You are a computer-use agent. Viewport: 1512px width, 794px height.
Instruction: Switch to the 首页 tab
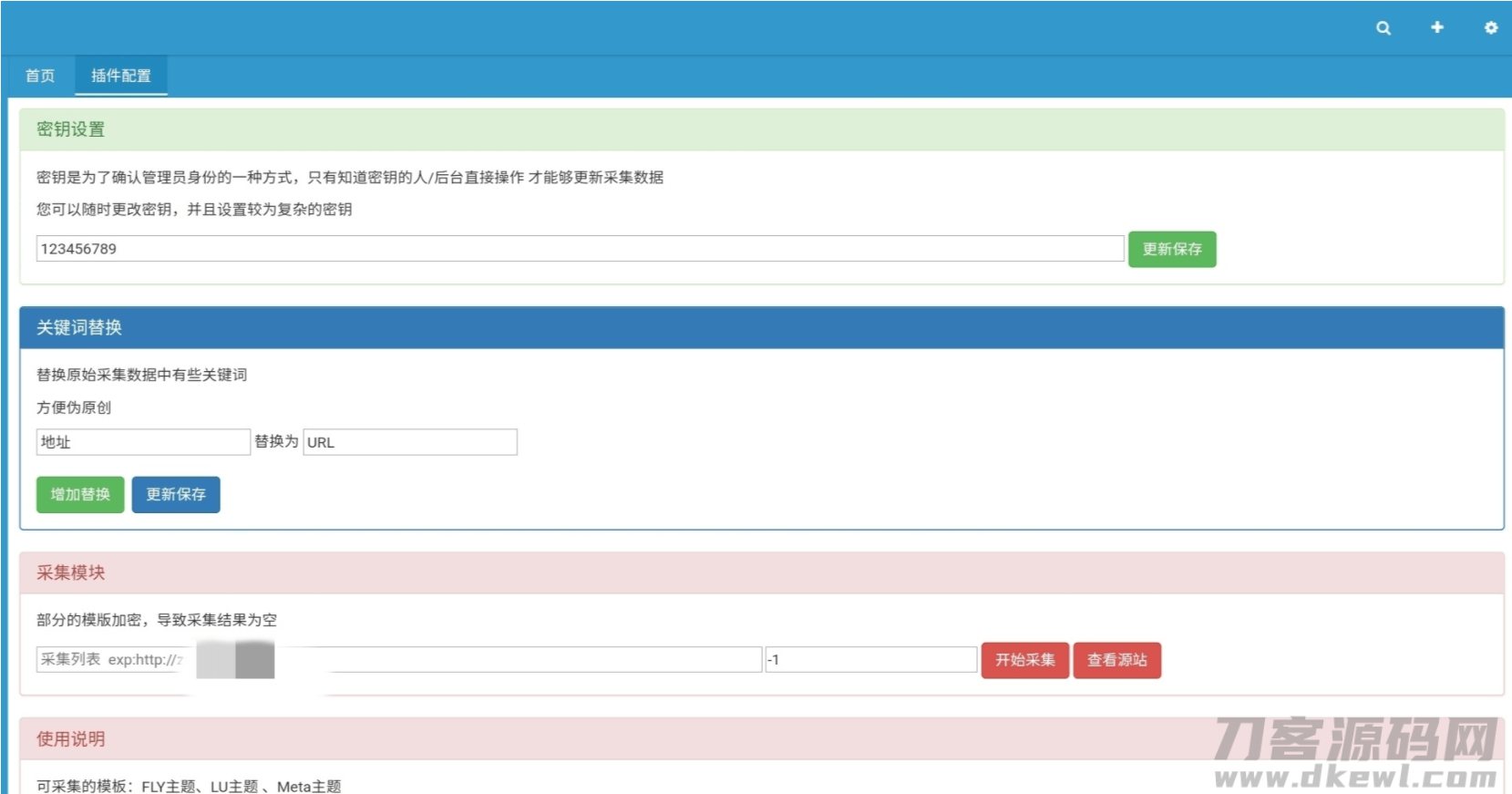point(40,76)
